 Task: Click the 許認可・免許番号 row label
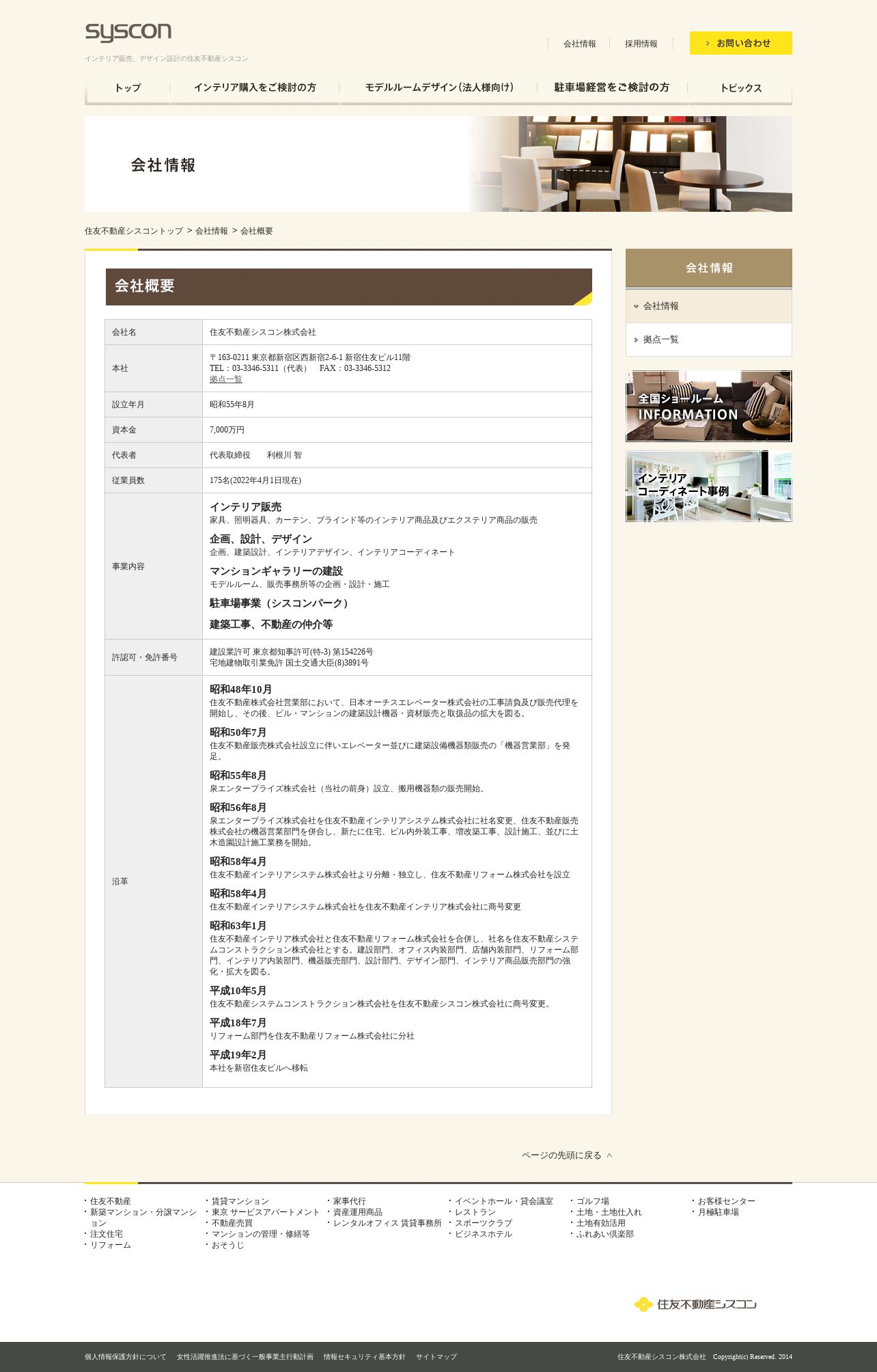[145, 657]
